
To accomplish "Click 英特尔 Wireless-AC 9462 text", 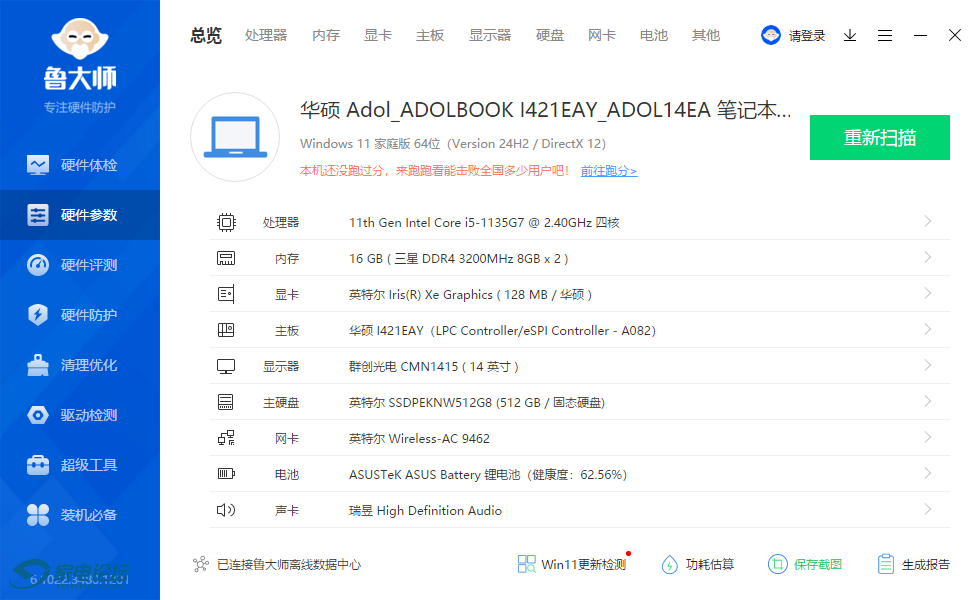I will click(x=419, y=439).
